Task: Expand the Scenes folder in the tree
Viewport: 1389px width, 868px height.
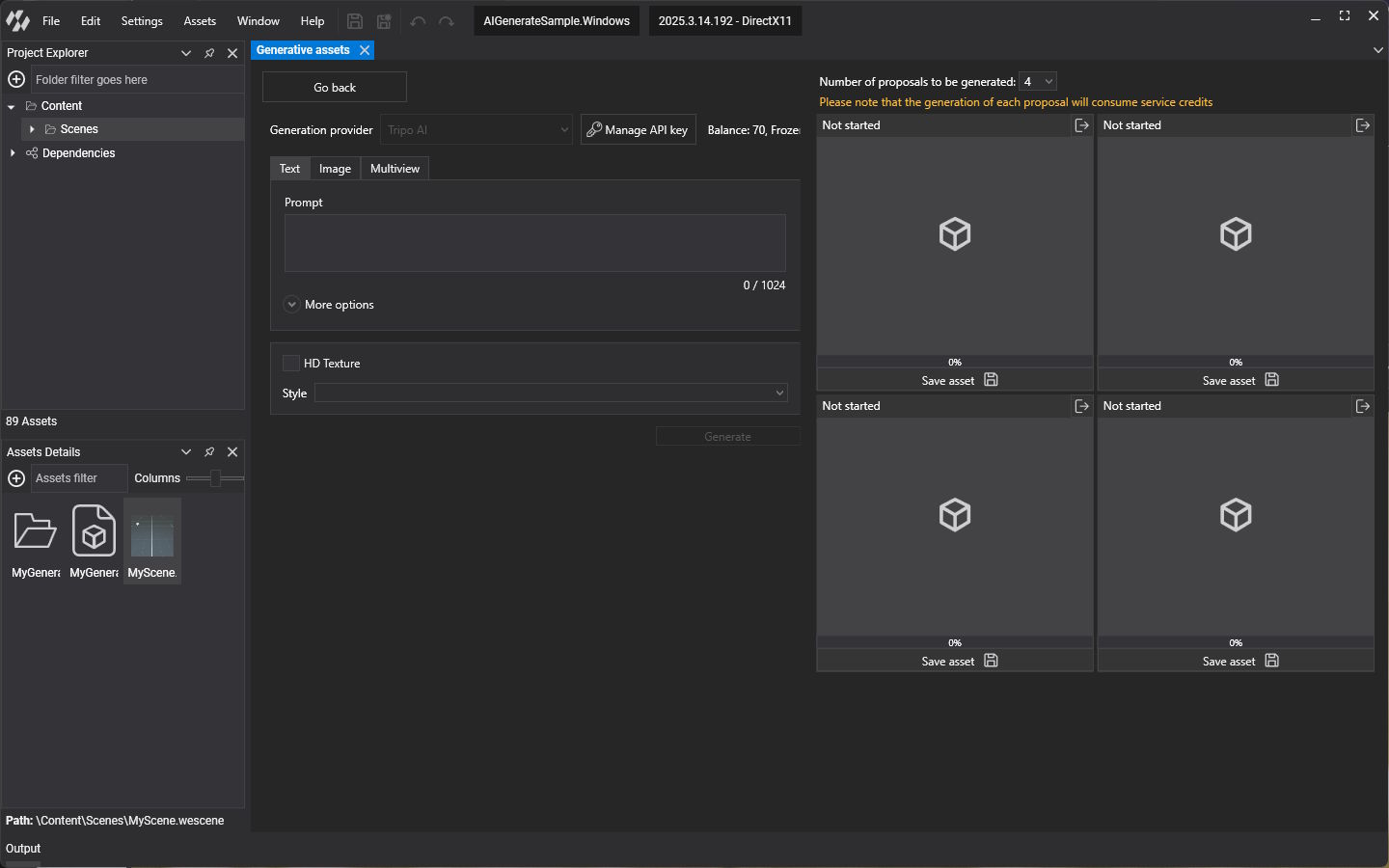Action: [x=32, y=129]
